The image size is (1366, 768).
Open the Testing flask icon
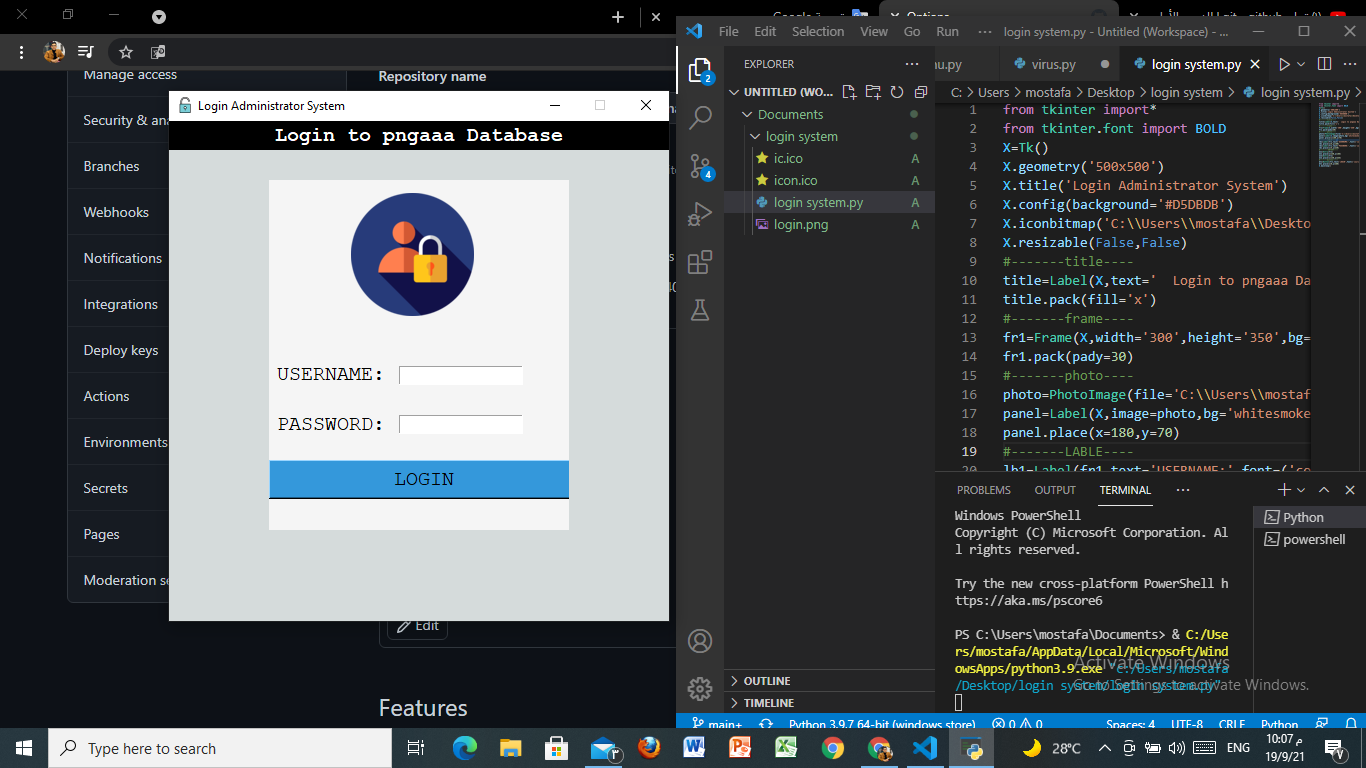click(x=700, y=310)
